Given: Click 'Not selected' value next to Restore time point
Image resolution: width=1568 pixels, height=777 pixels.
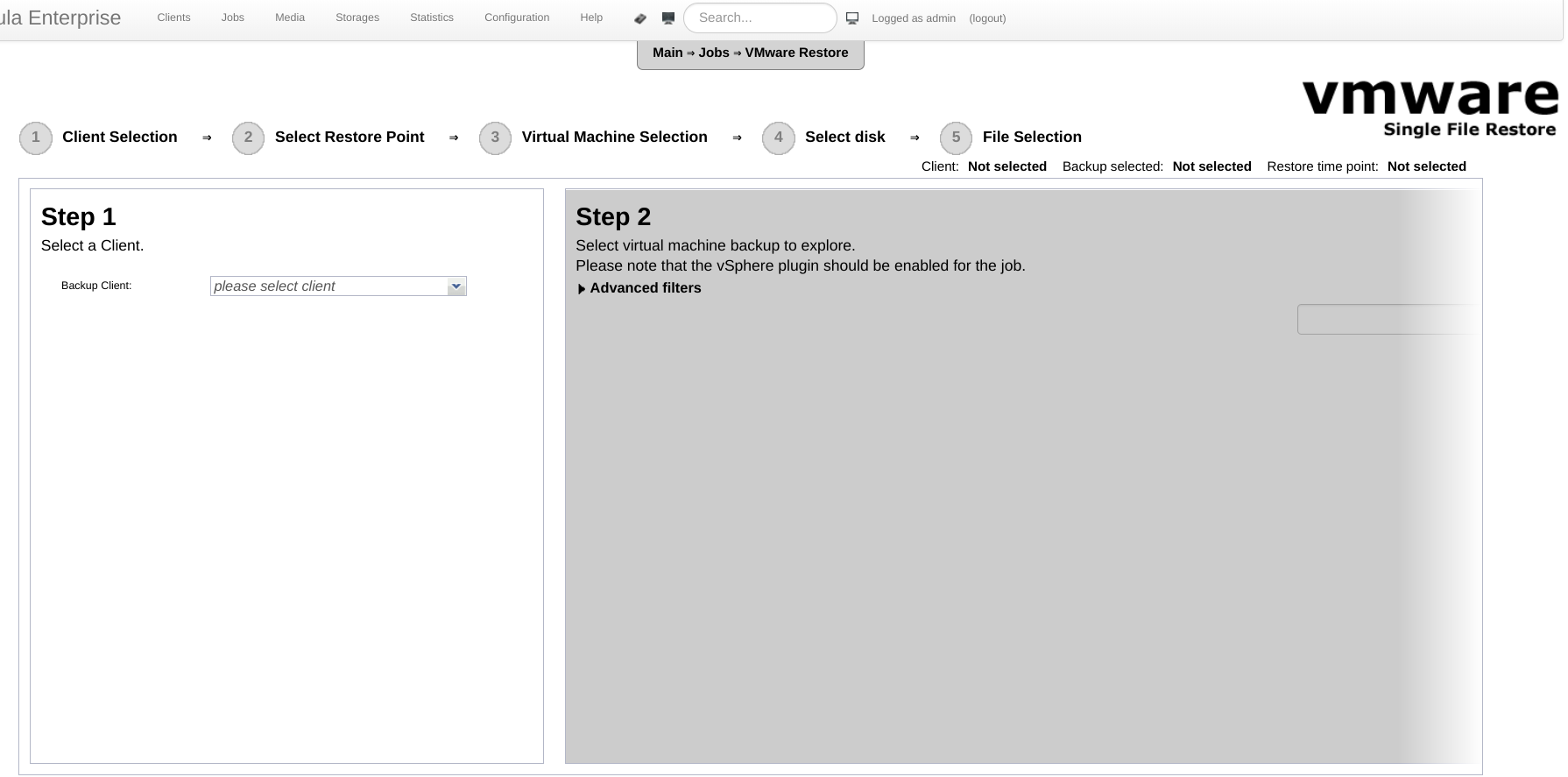Looking at the screenshot, I should [1427, 166].
